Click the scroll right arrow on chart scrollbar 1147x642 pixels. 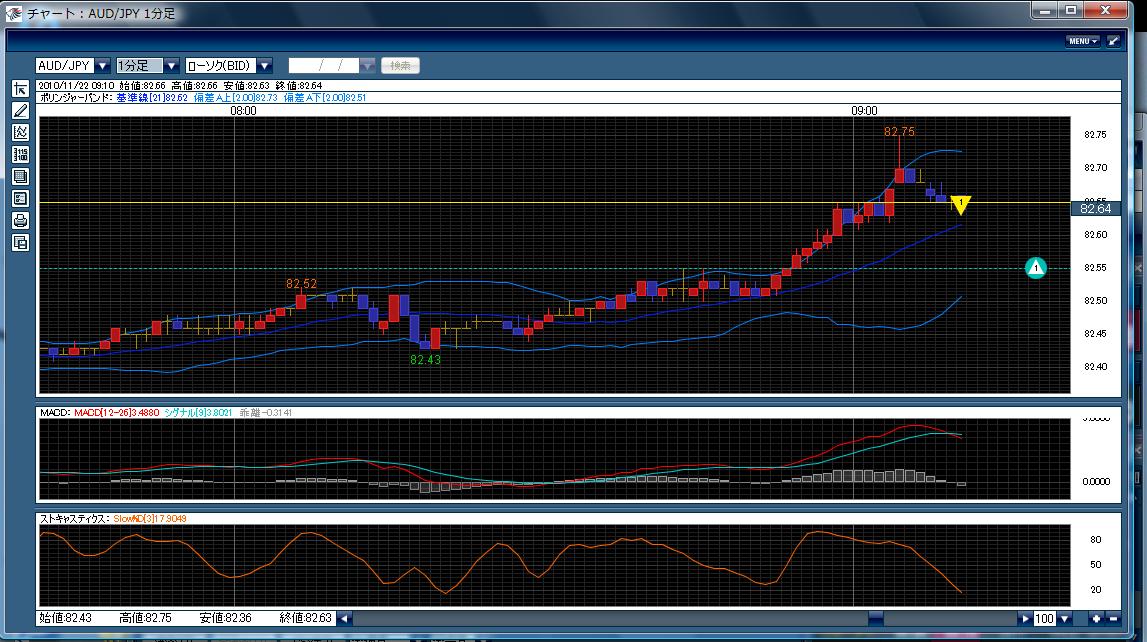1024,619
